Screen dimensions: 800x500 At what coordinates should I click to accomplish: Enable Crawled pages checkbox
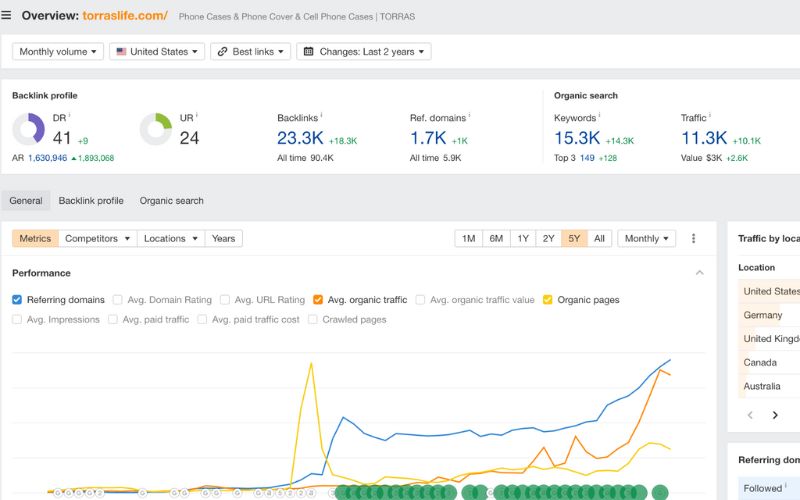[313, 319]
